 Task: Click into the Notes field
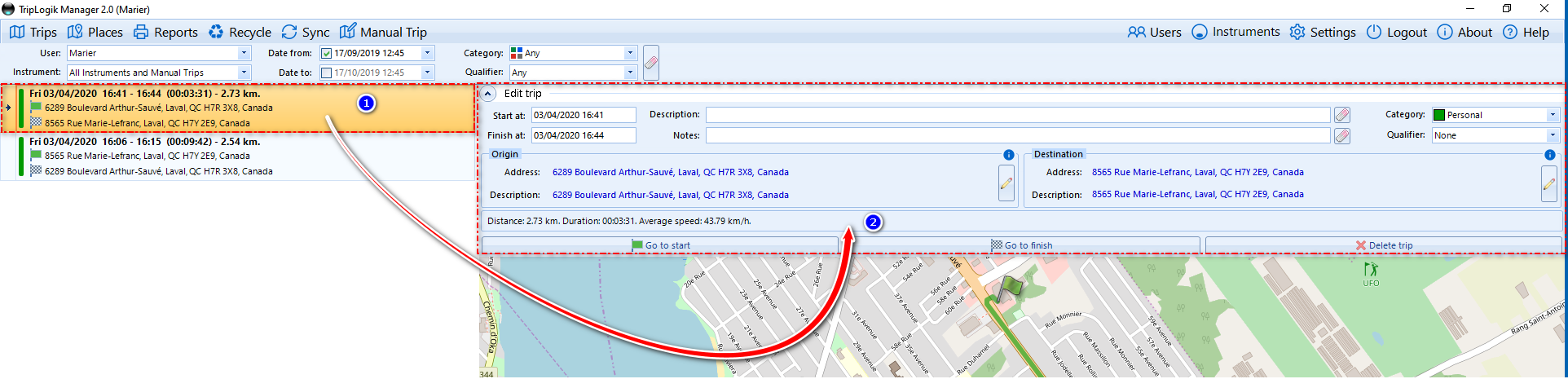tap(1018, 135)
